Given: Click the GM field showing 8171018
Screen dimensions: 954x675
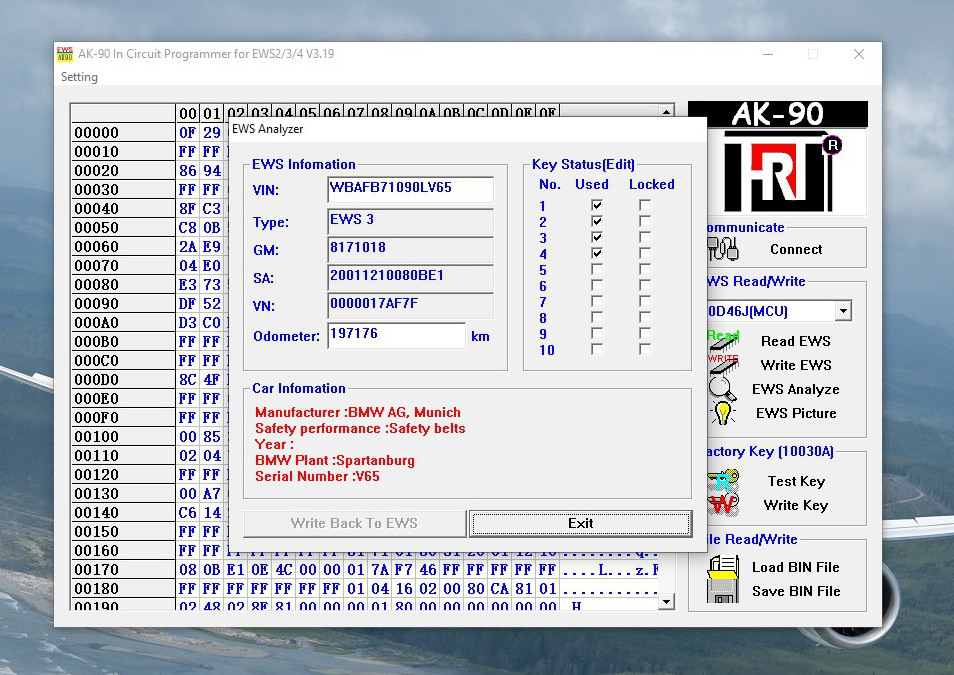Looking at the screenshot, I should pyautogui.click(x=410, y=250).
